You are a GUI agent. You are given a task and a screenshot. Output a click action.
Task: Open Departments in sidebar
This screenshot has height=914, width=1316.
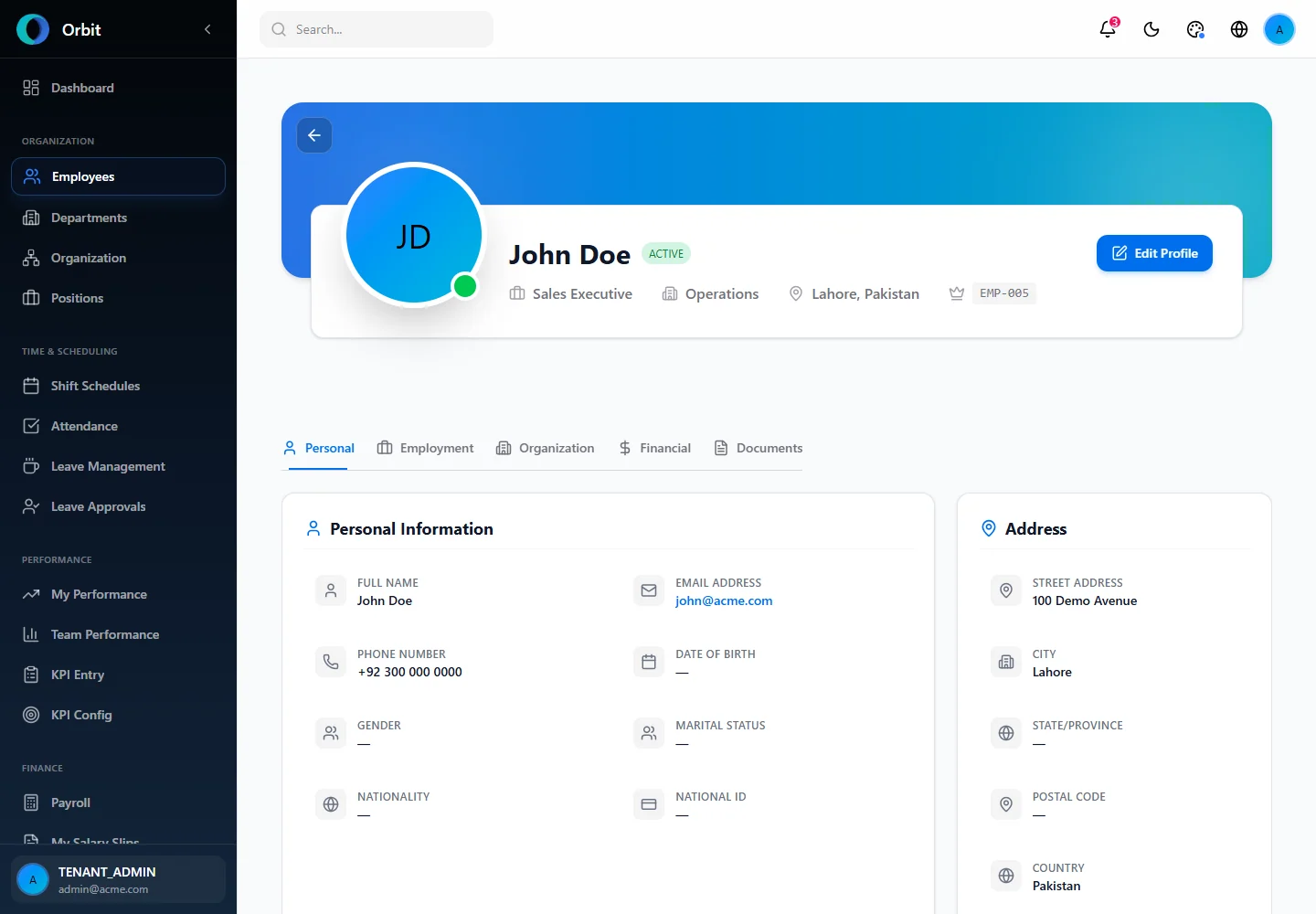118,218
